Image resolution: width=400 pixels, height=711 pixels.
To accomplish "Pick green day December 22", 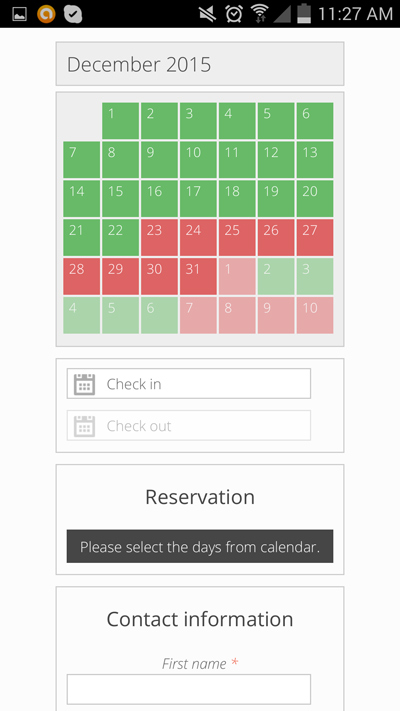I will (x=120, y=238).
